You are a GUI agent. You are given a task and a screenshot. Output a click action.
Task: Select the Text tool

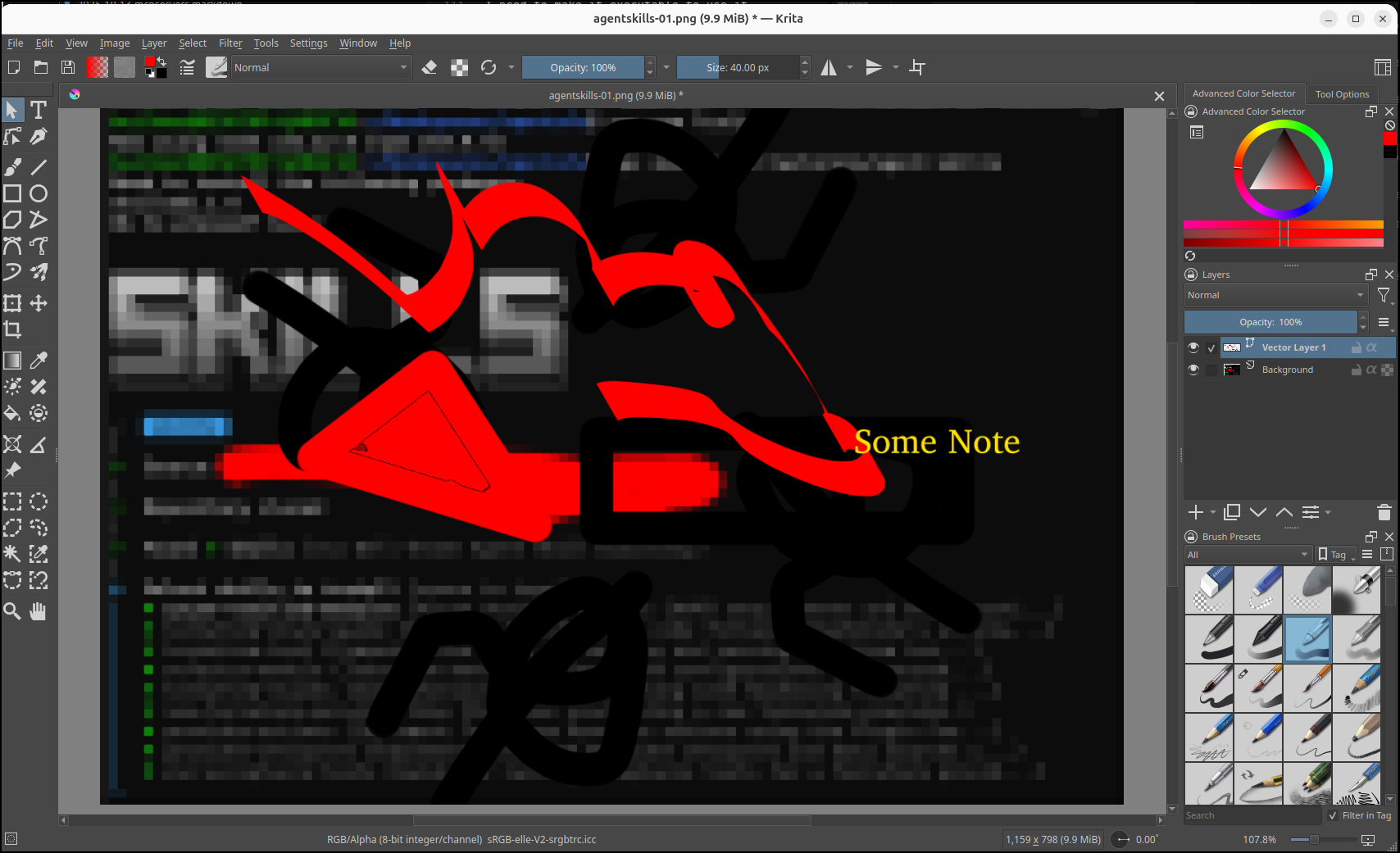click(x=38, y=109)
